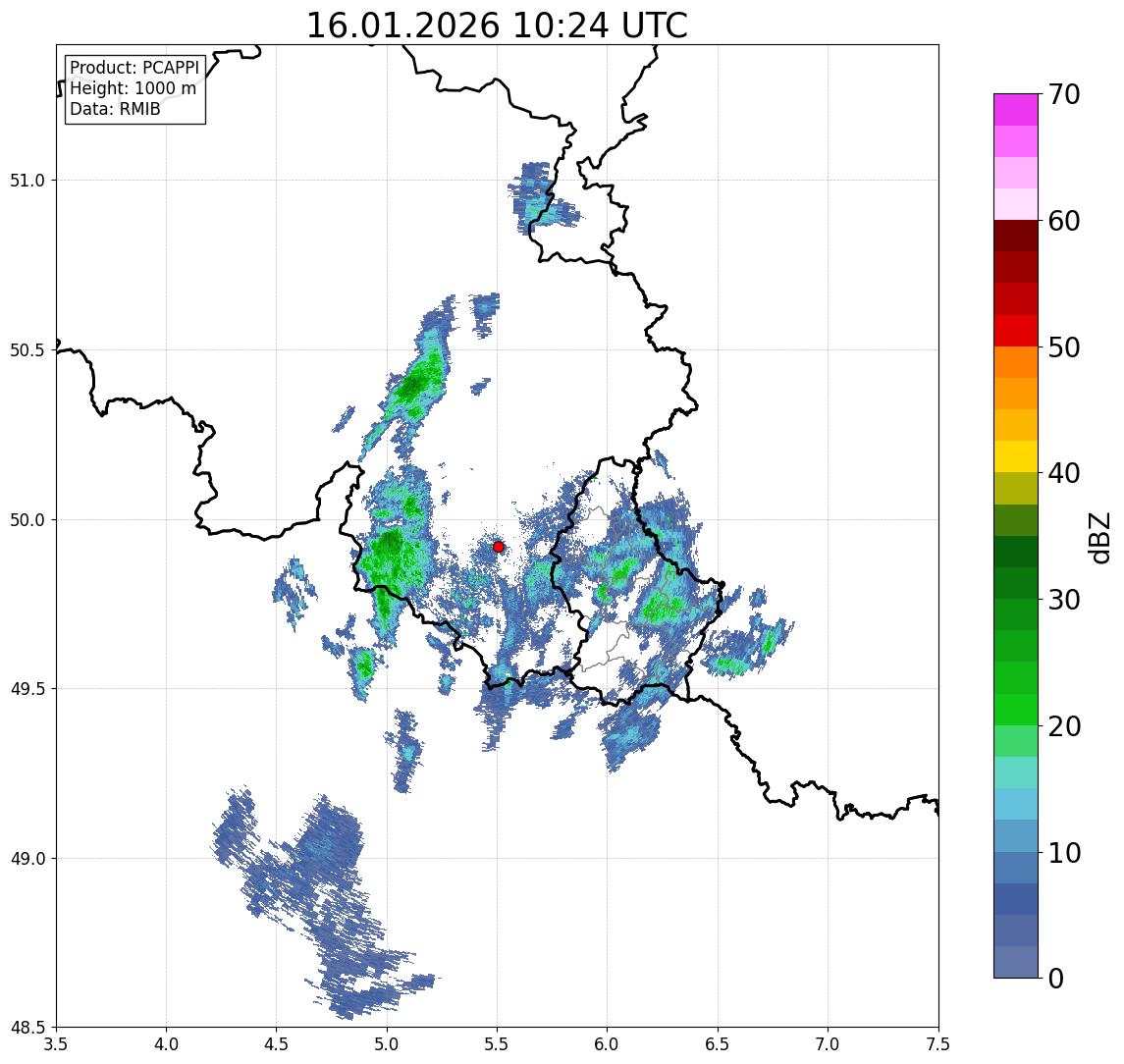Click the colorbar tick value 60
Image resolution: width=1124 pixels, height=1064 pixels.
pos(1063,221)
